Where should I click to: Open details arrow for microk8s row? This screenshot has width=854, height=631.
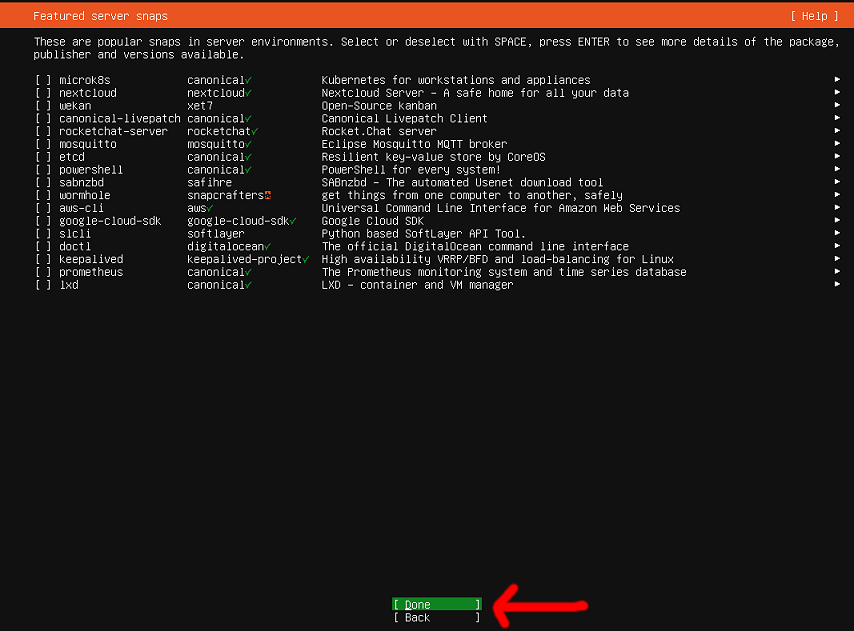pos(837,79)
